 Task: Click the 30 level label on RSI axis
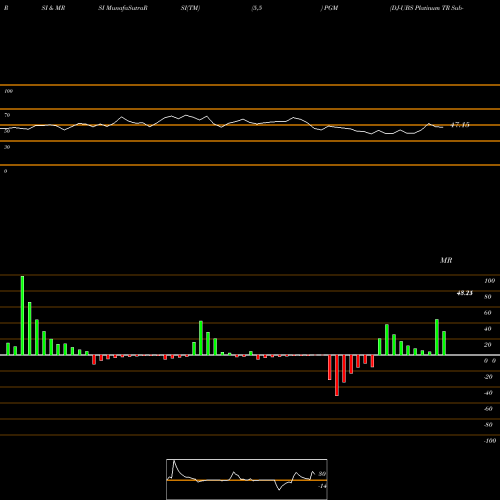[7, 147]
